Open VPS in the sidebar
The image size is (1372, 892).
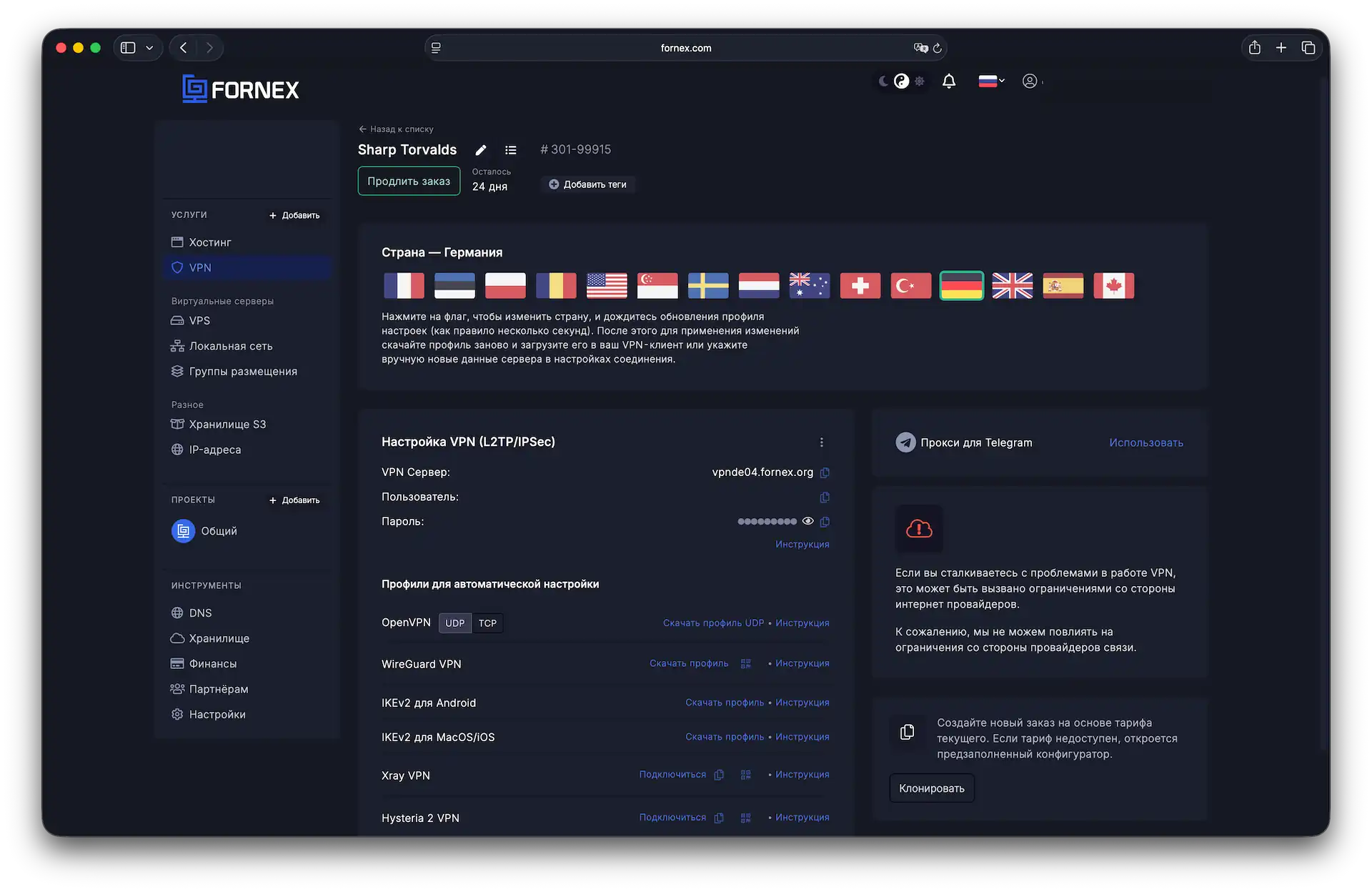199,321
